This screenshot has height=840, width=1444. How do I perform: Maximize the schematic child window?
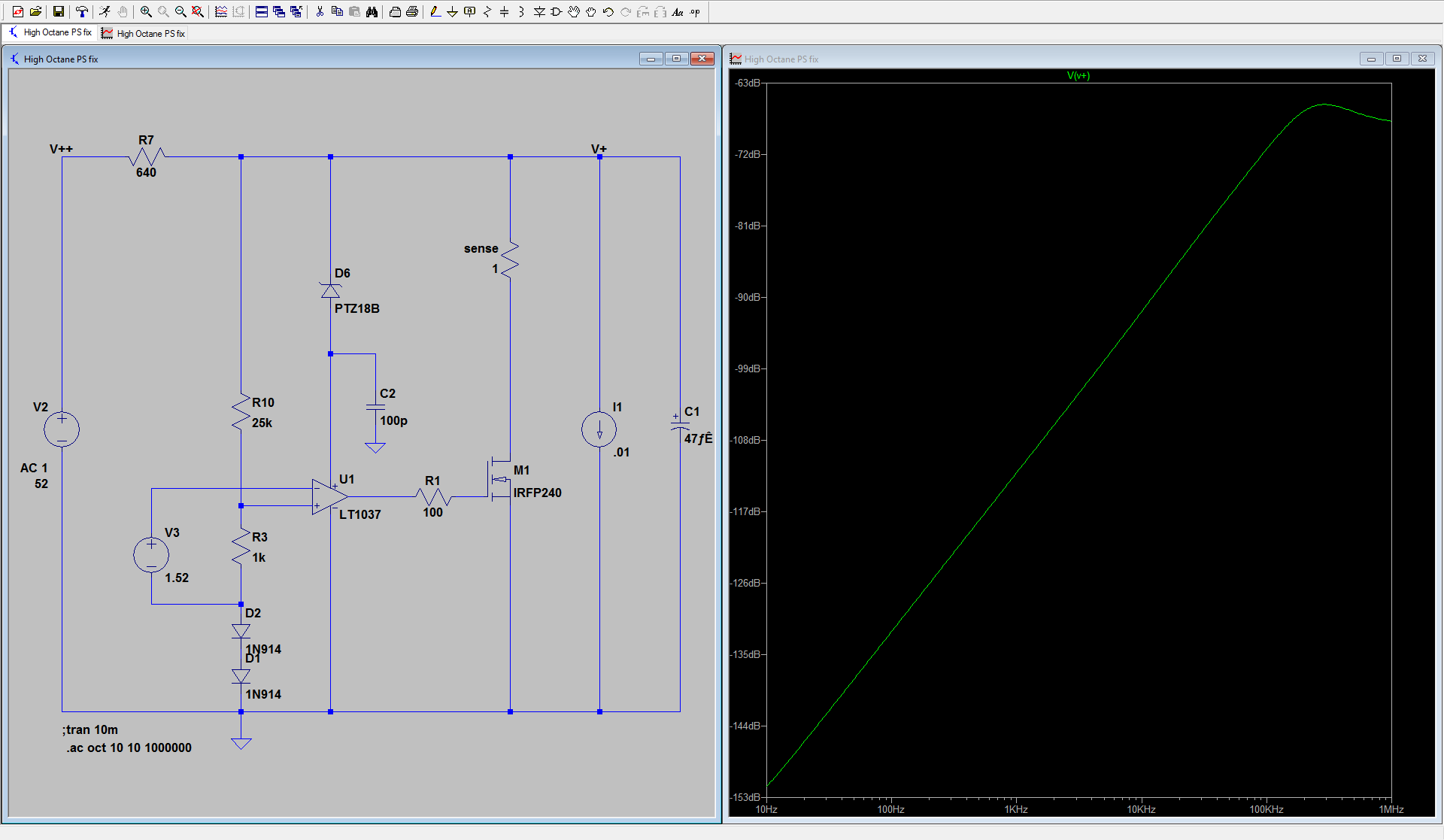[677, 59]
